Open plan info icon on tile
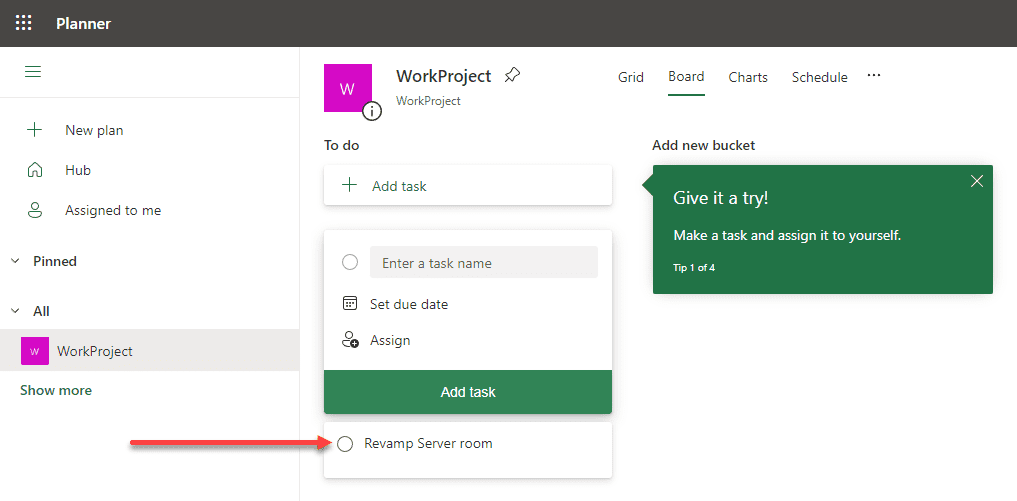 [x=372, y=112]
